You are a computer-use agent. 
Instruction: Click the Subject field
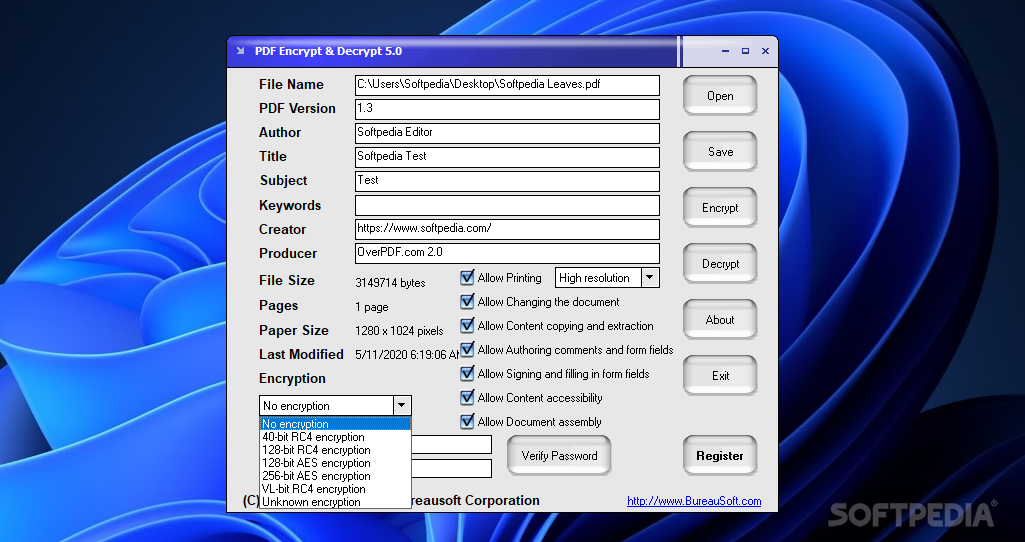[507, 181]
